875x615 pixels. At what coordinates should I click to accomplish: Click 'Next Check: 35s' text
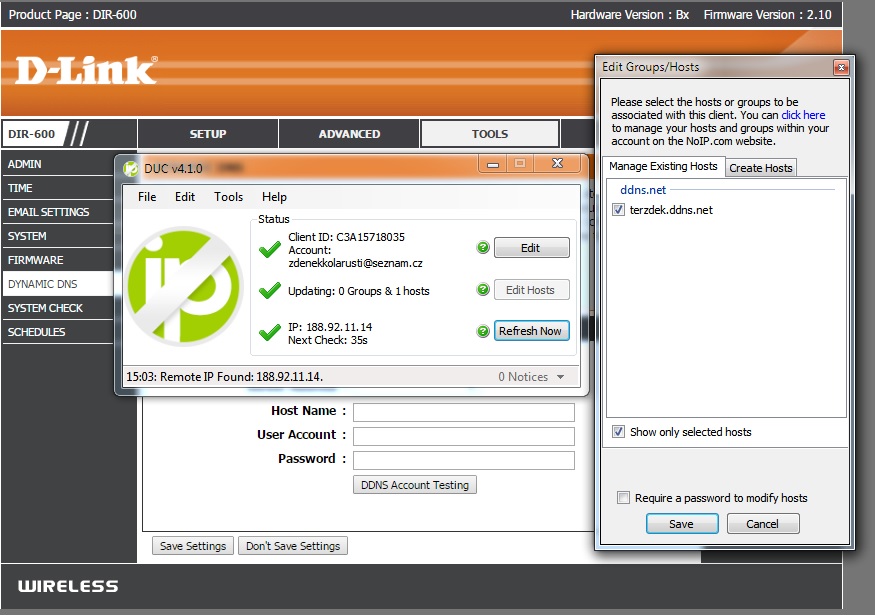(328, 340)
